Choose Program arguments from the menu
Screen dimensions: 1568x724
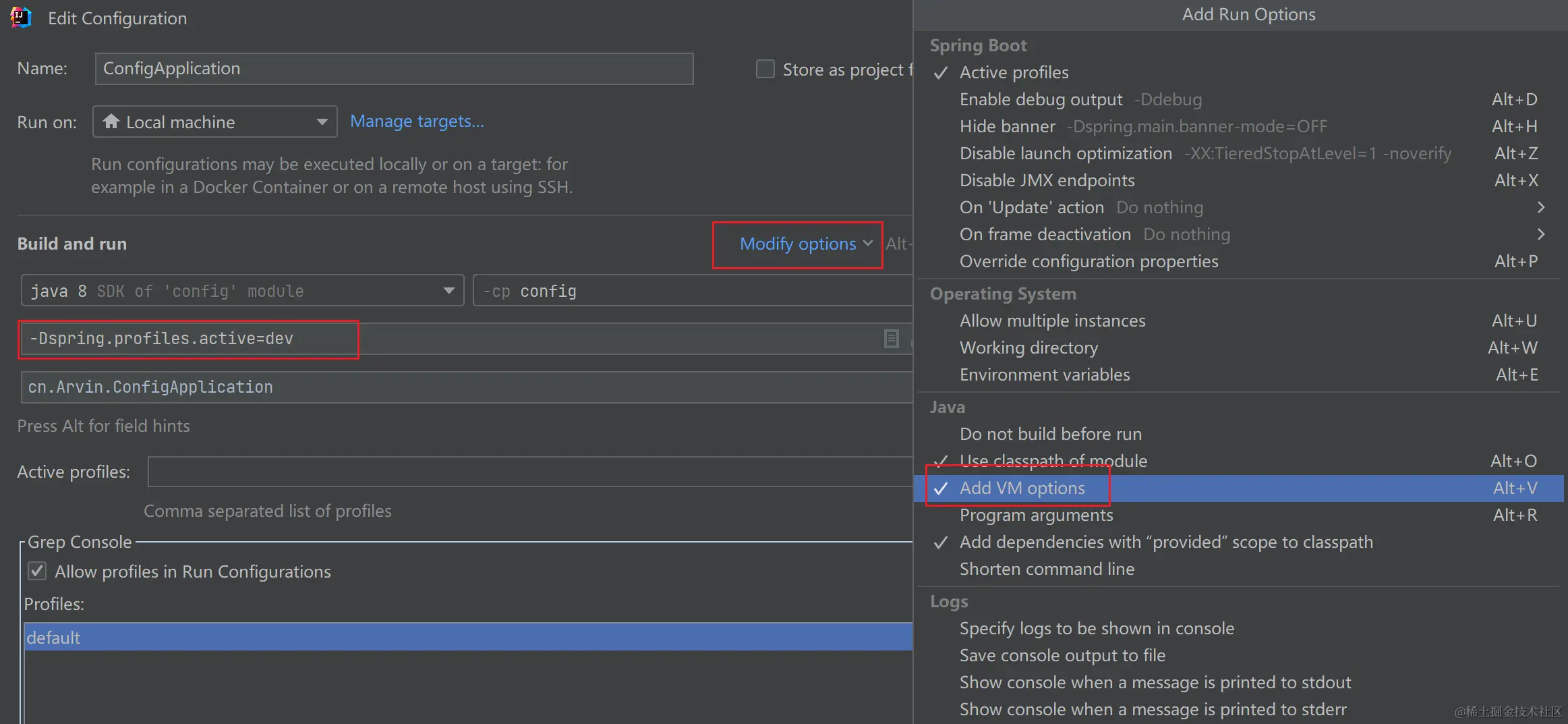tap(1036, 516)
